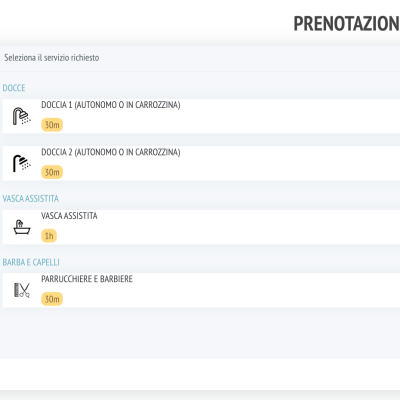Click the Doccia 2 shower head icon

(x=22, y=163)
